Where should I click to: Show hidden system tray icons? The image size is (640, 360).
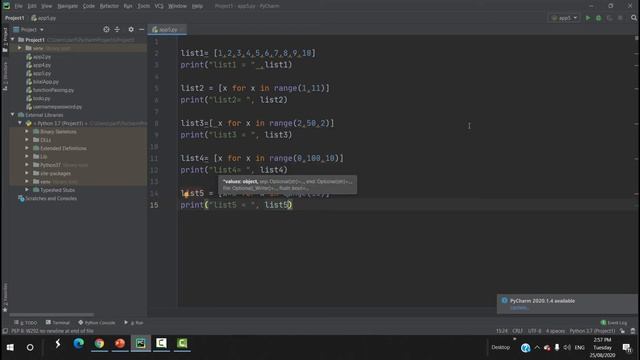537,348
